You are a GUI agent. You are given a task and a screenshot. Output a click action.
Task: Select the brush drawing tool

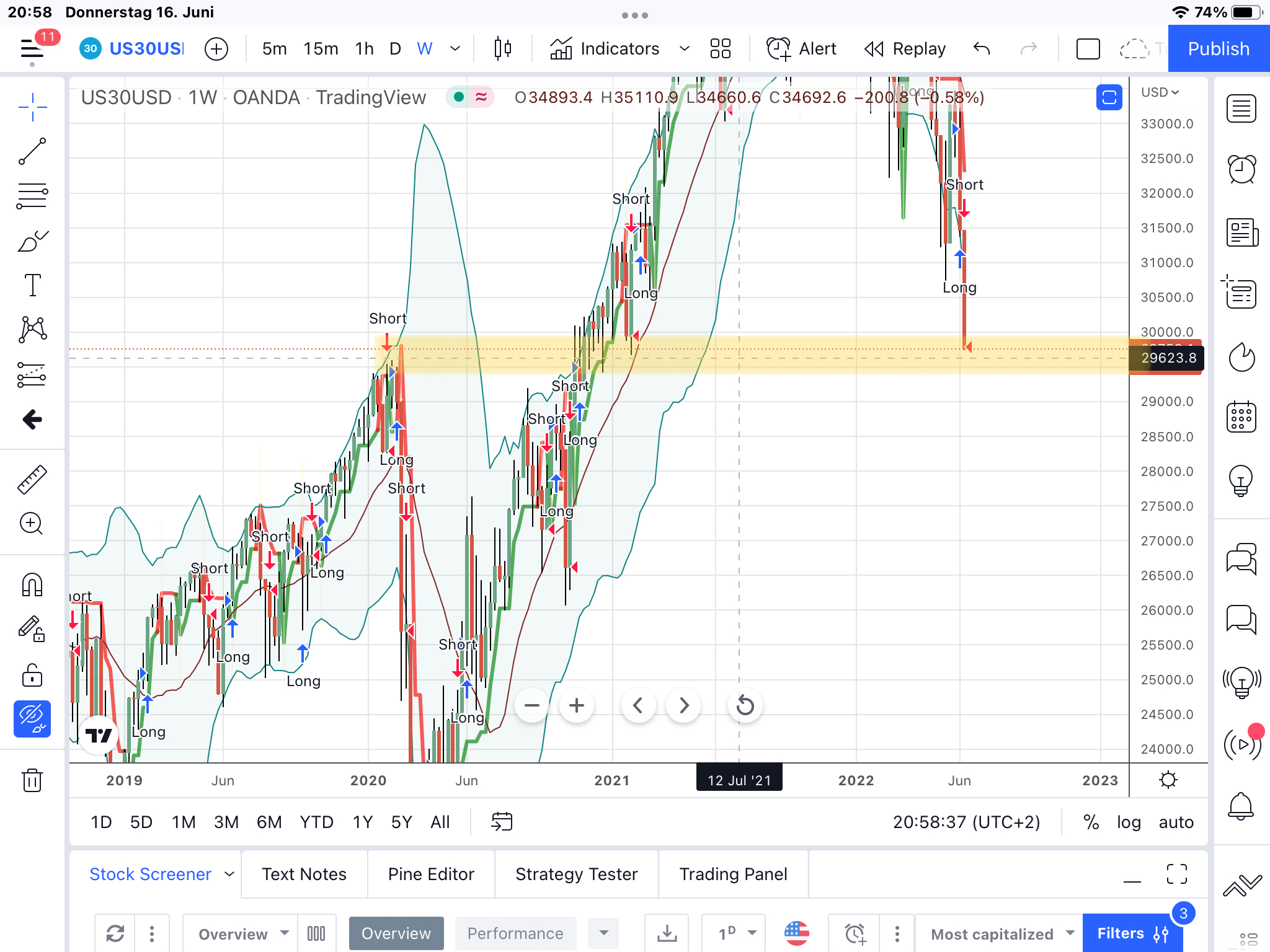click(x=32, y=241)
